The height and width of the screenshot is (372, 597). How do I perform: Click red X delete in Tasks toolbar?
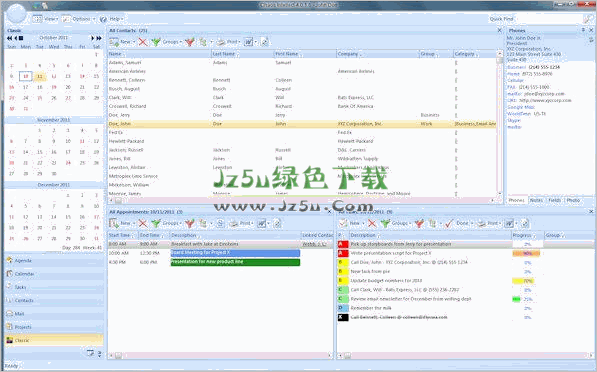372,223
